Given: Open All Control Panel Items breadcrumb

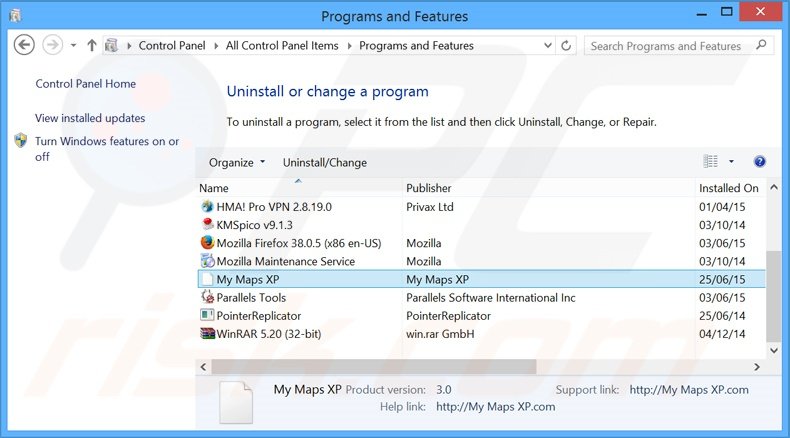Looking at the screenshot, I should (282, 45).
